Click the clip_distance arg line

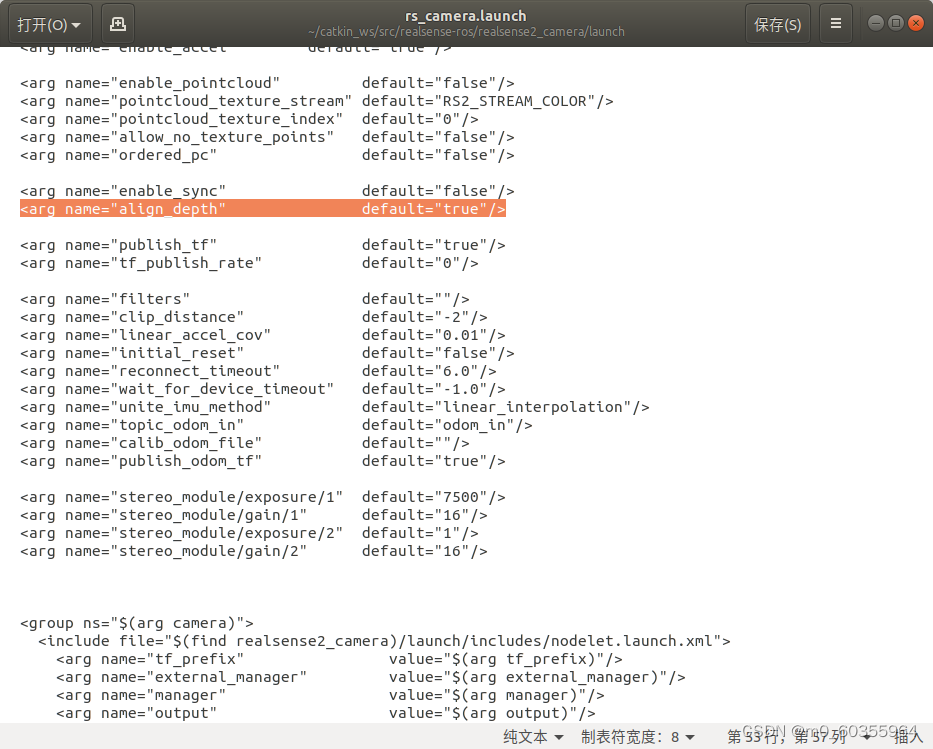tap(253, 317)
